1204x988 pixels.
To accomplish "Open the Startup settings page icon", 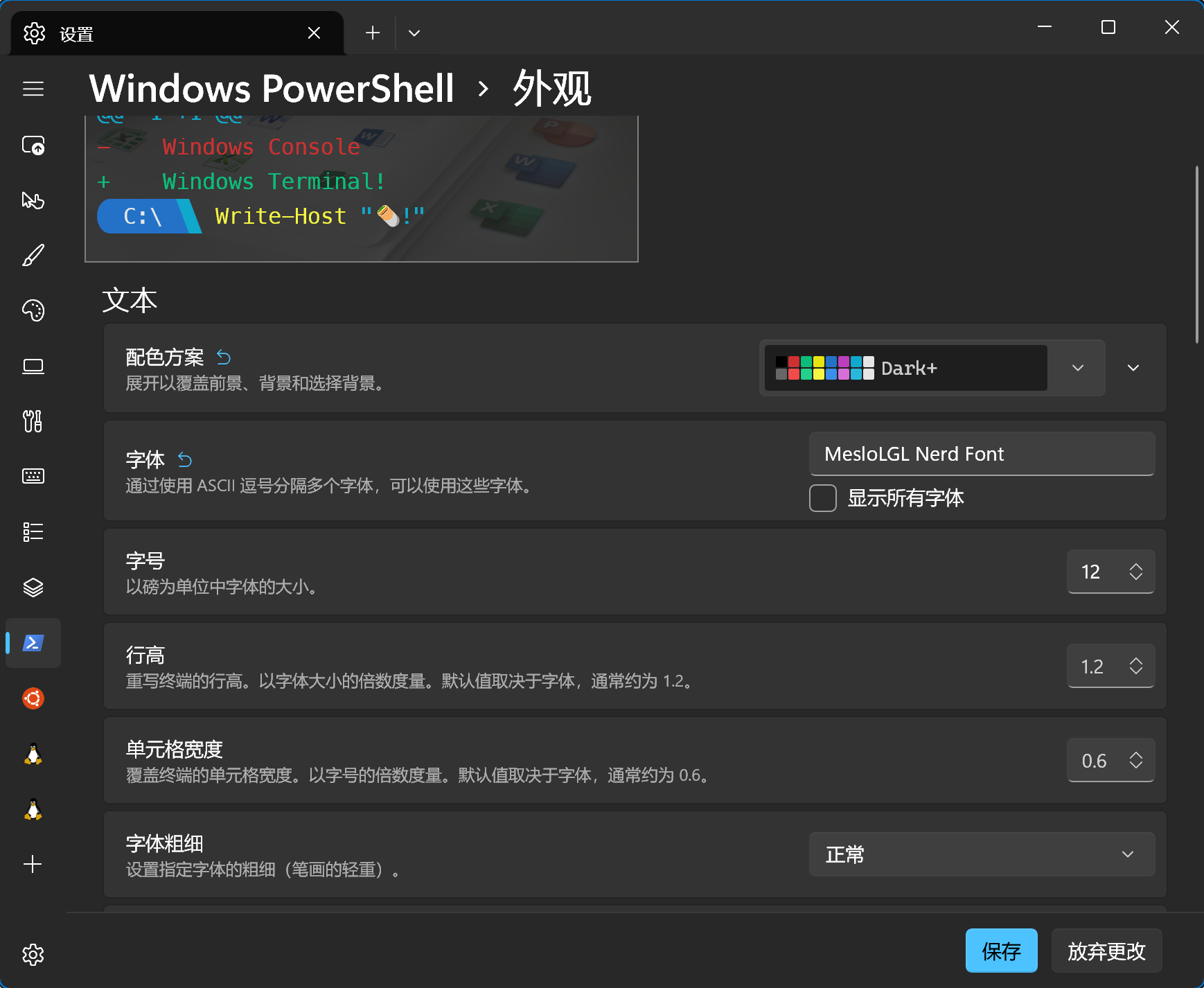I will (x=33, y=145).
